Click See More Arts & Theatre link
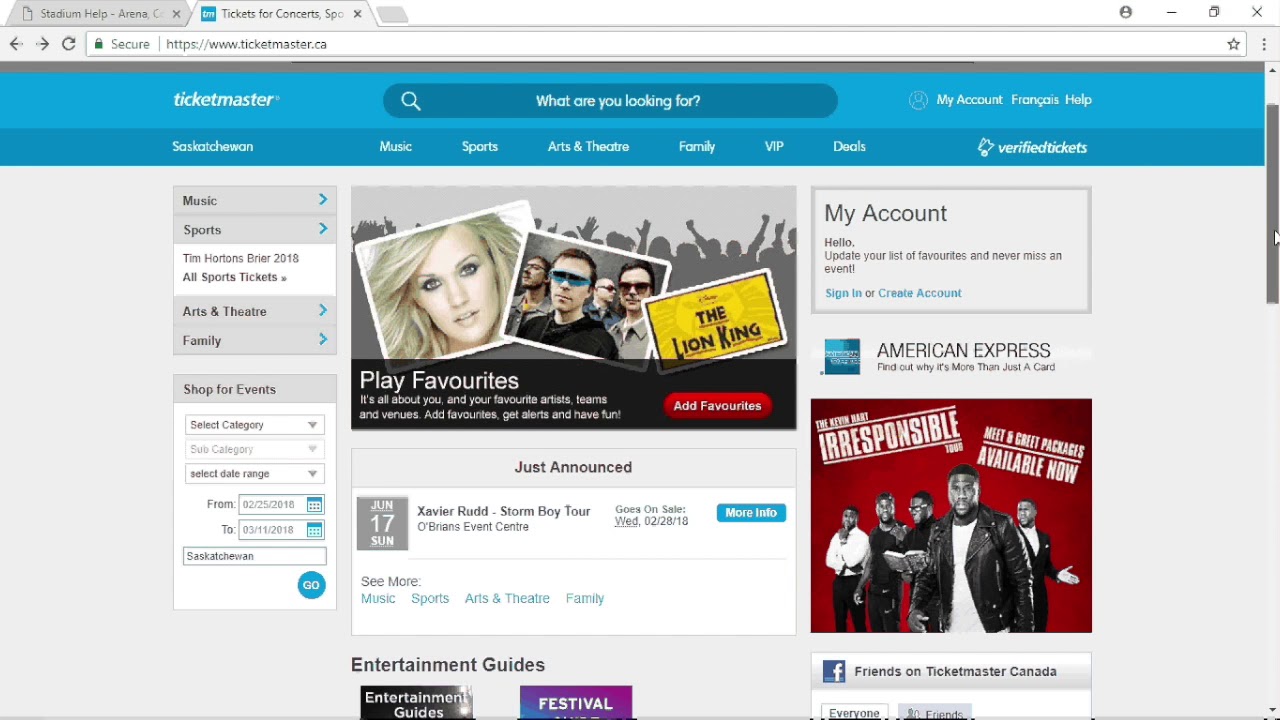This screenshot has width=1280, height=720. [507, 598]
